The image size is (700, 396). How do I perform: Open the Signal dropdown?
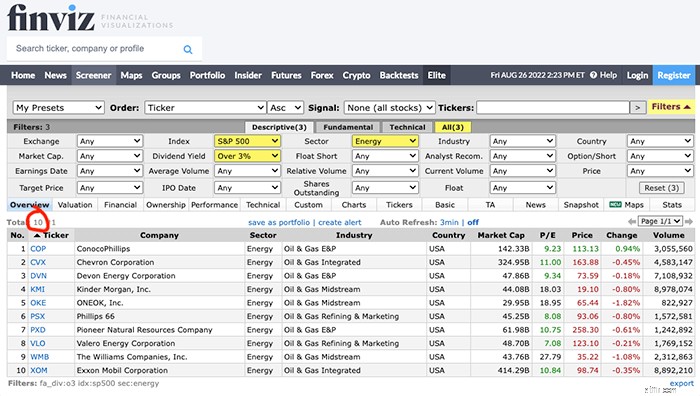(389, 108)
